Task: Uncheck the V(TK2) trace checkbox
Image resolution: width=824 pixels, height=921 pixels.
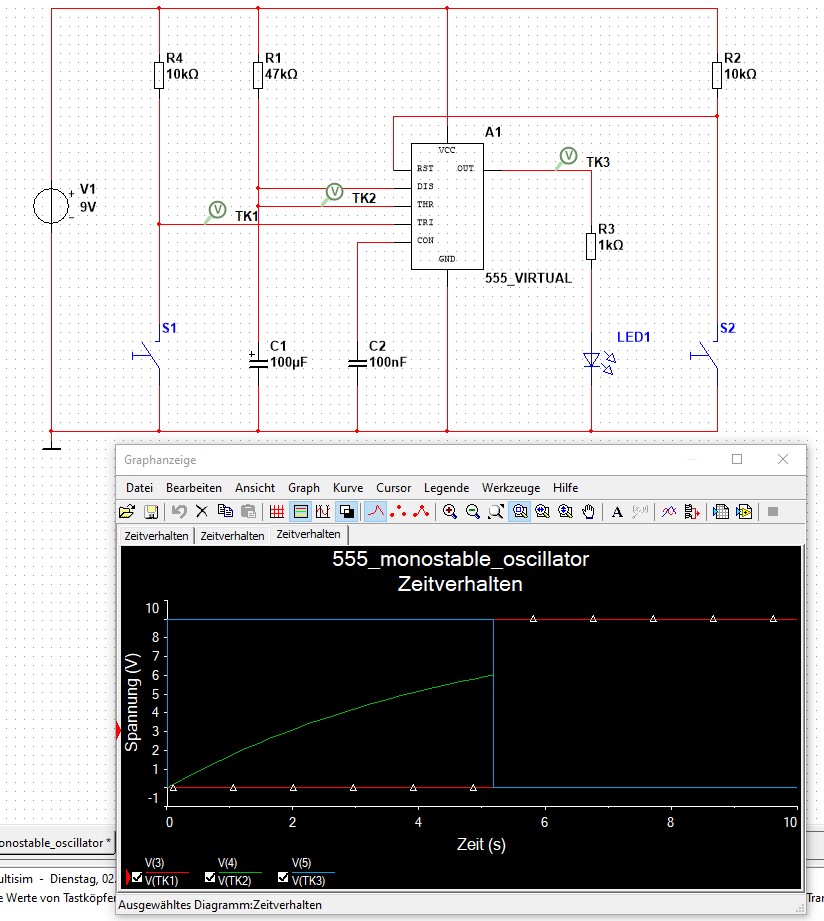Action: (x=210, y=877)
